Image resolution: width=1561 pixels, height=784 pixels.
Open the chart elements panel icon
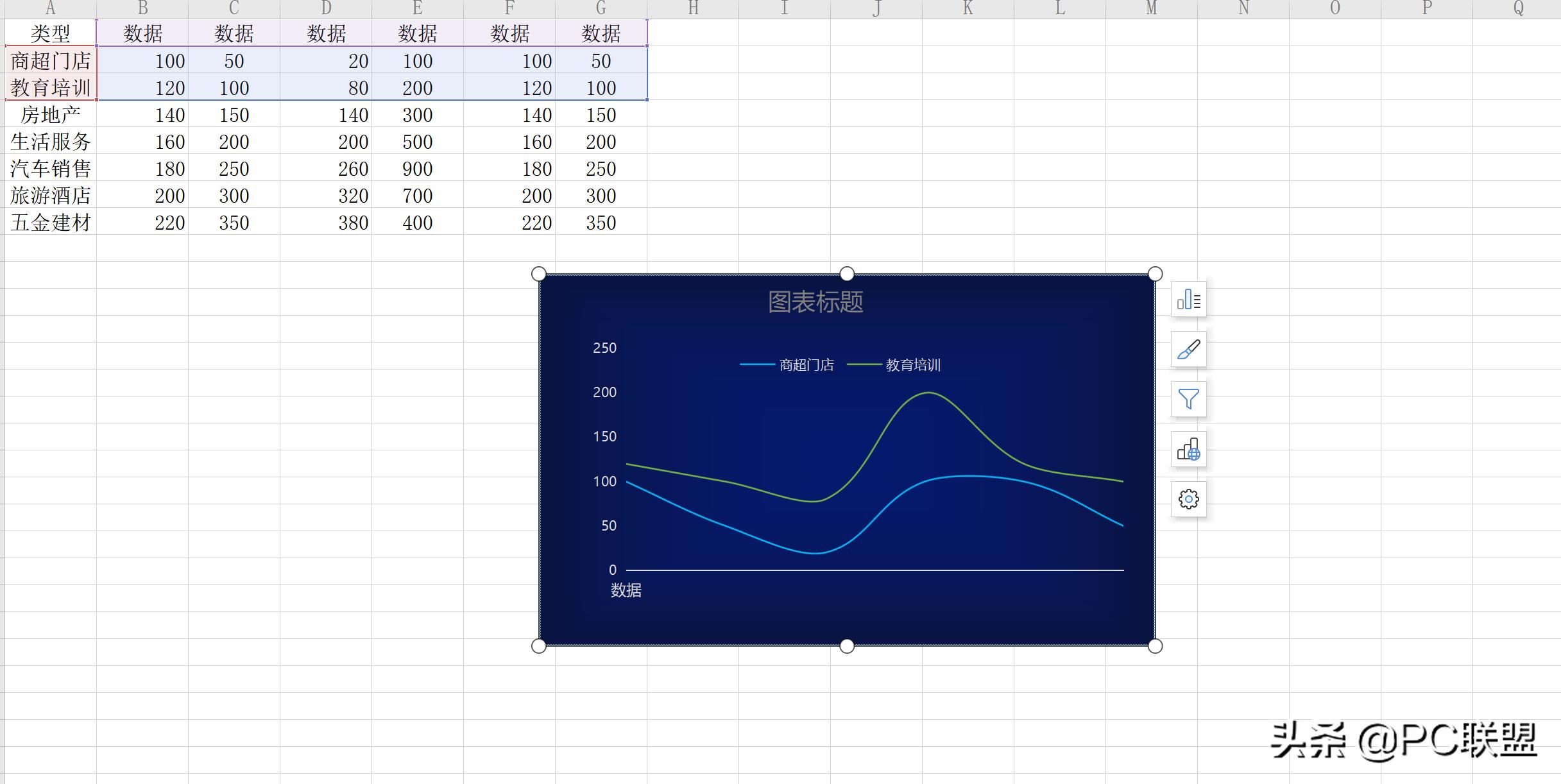coord(1188,299)
